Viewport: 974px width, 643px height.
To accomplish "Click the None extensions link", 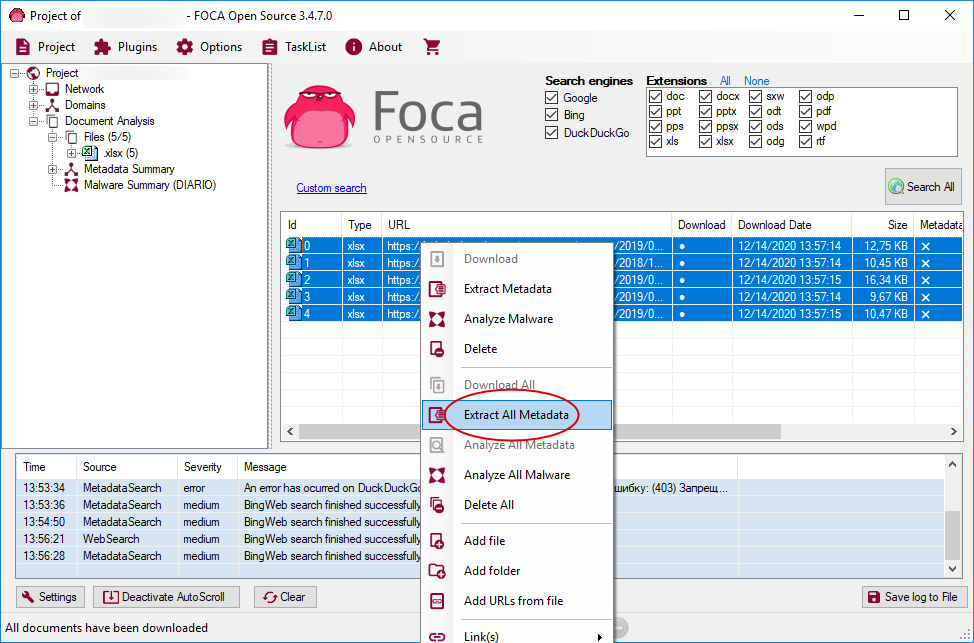I will [757, 81].
